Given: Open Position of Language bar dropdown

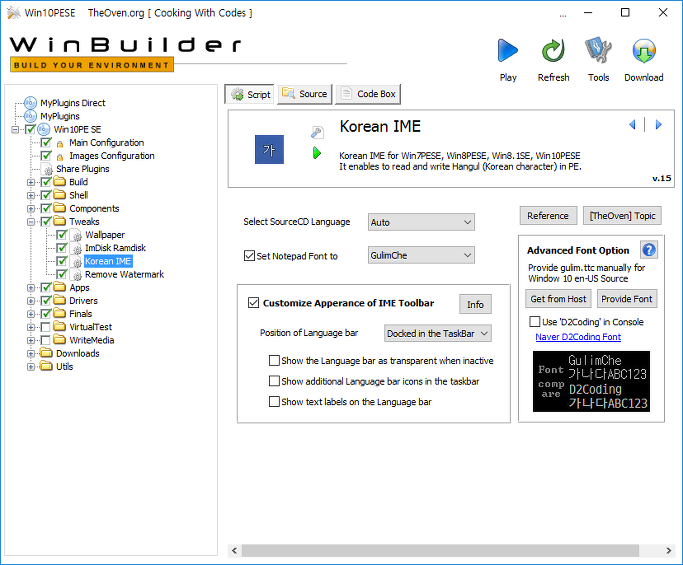Looking at the screenshot, I should pyautogui.click(x=437, y=333).
